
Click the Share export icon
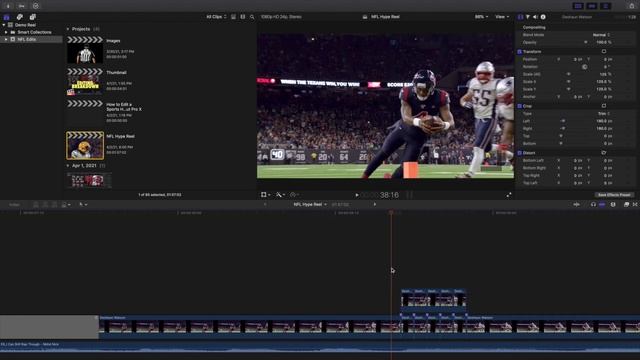coord(632,5)
